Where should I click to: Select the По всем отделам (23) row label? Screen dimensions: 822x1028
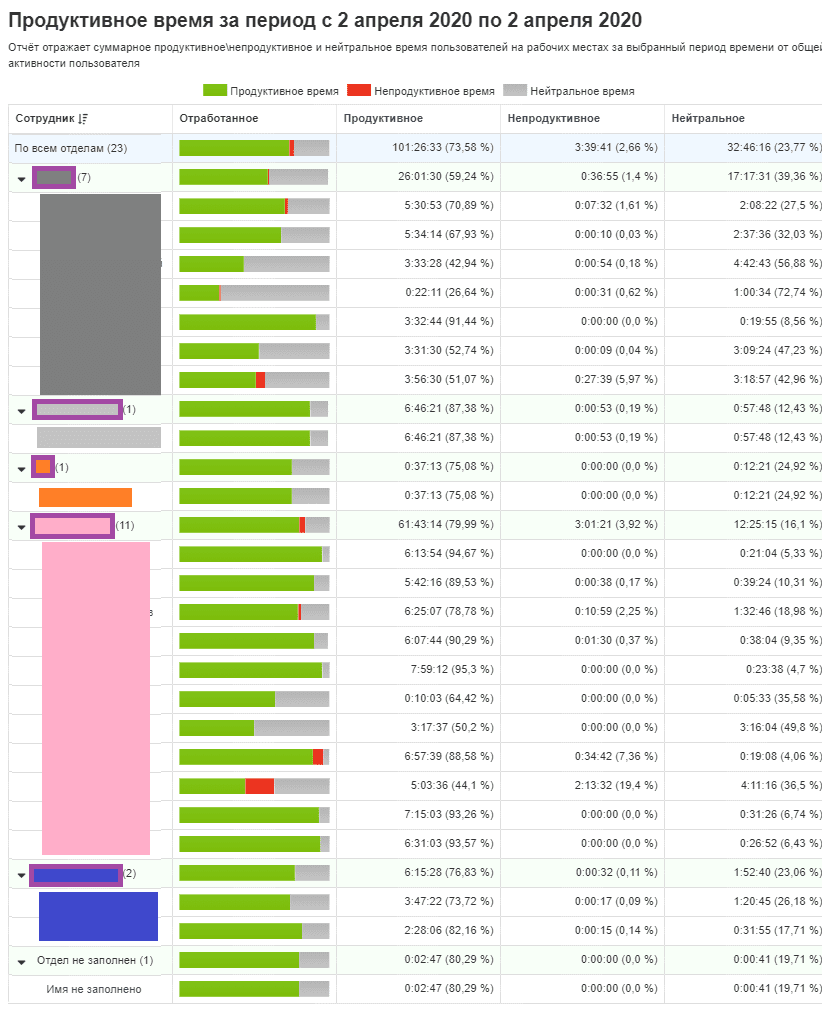(x=70, y=148)
